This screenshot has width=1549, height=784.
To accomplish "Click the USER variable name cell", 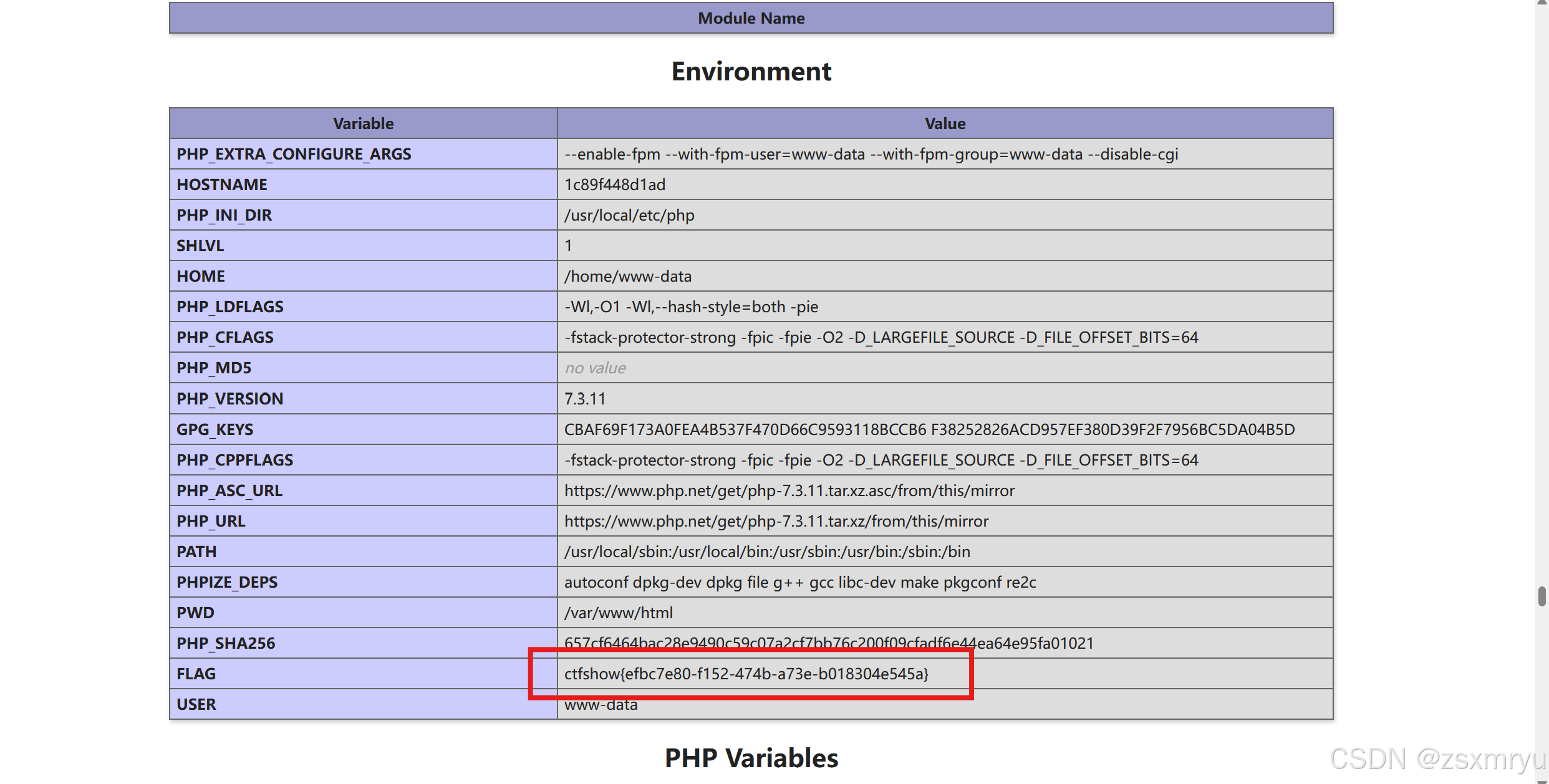I will (196, 704).
